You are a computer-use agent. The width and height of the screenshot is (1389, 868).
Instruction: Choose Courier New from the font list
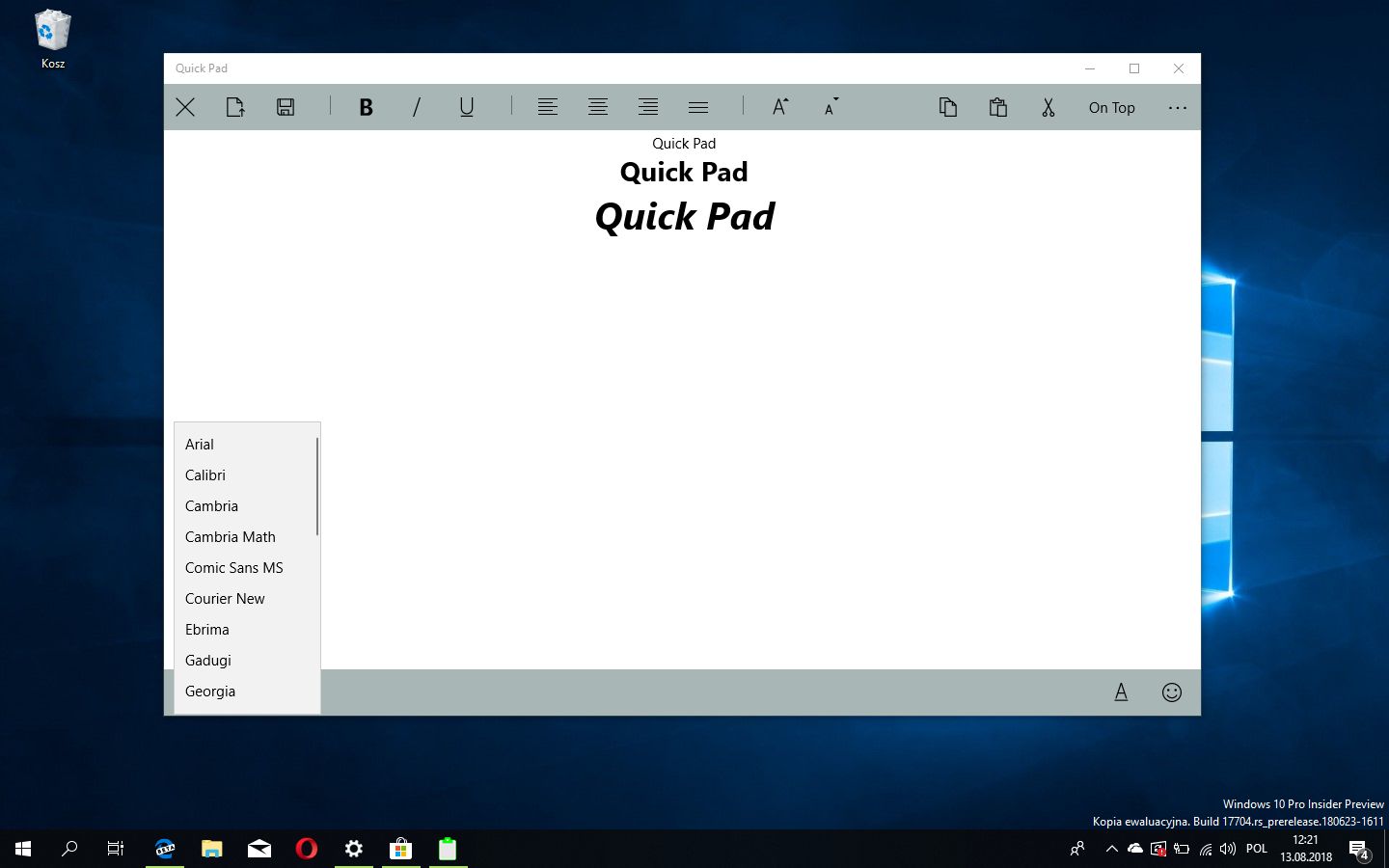(x=225, y=598)
